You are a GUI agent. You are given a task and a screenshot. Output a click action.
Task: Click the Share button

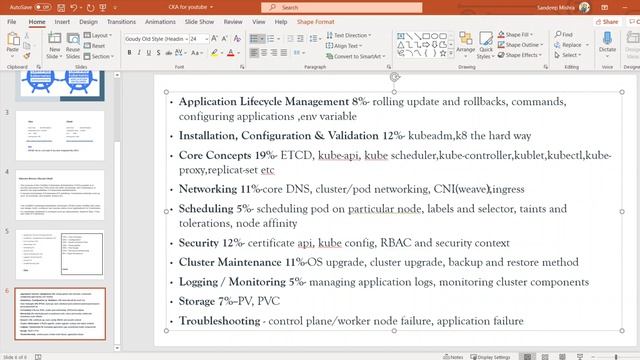point(607,22)
